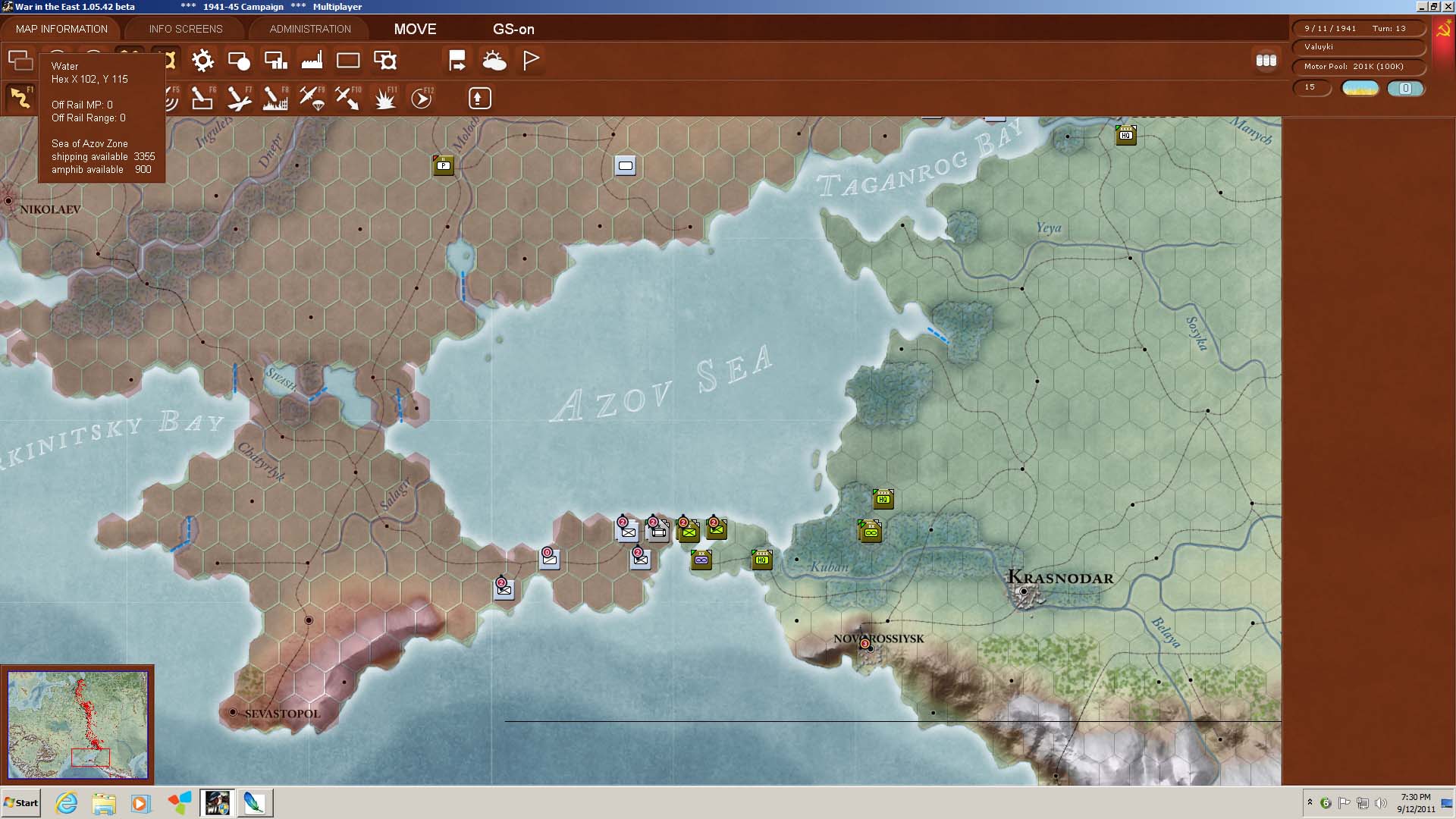This screenshot has width=1456, height=819.
Task: Click the boxed up-arrow toolbar icon
Action: click(480, 99)
